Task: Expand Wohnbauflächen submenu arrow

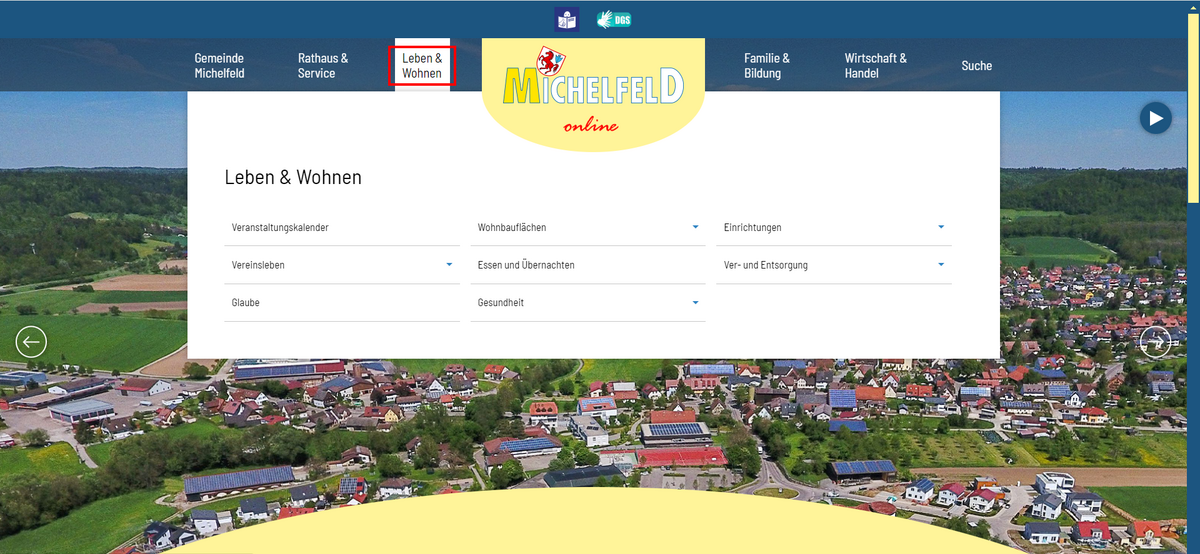Action: 695,227
